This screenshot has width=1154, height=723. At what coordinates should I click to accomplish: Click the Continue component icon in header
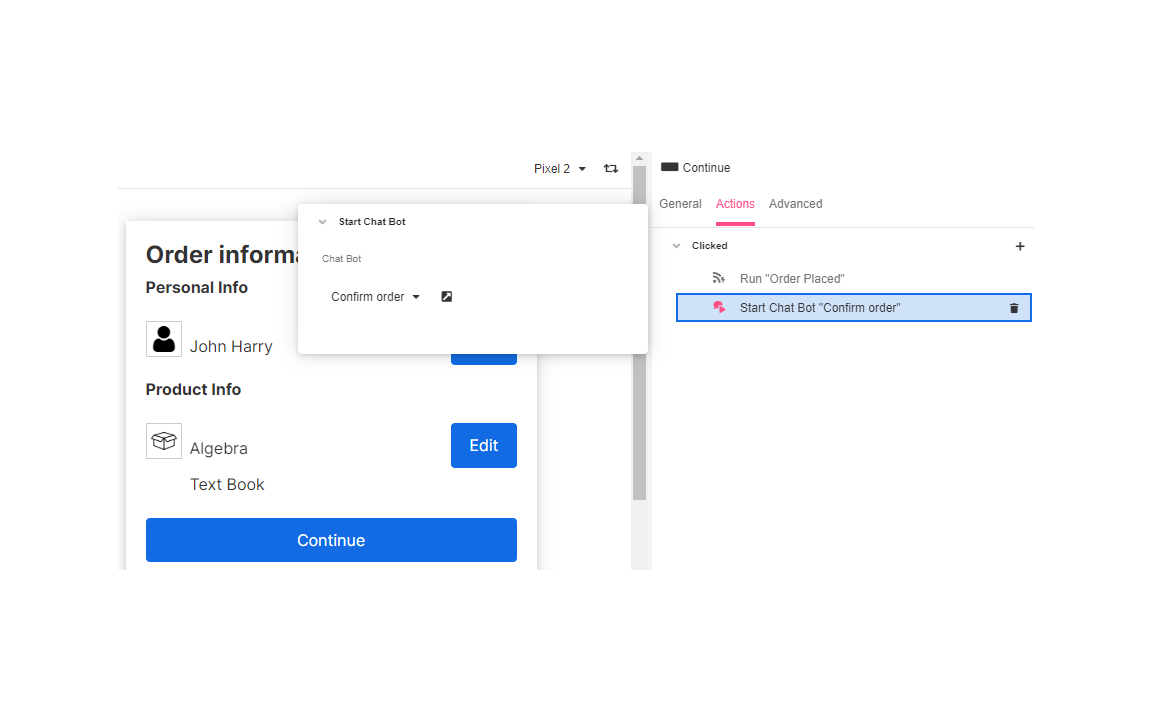[x=669, y=167]
